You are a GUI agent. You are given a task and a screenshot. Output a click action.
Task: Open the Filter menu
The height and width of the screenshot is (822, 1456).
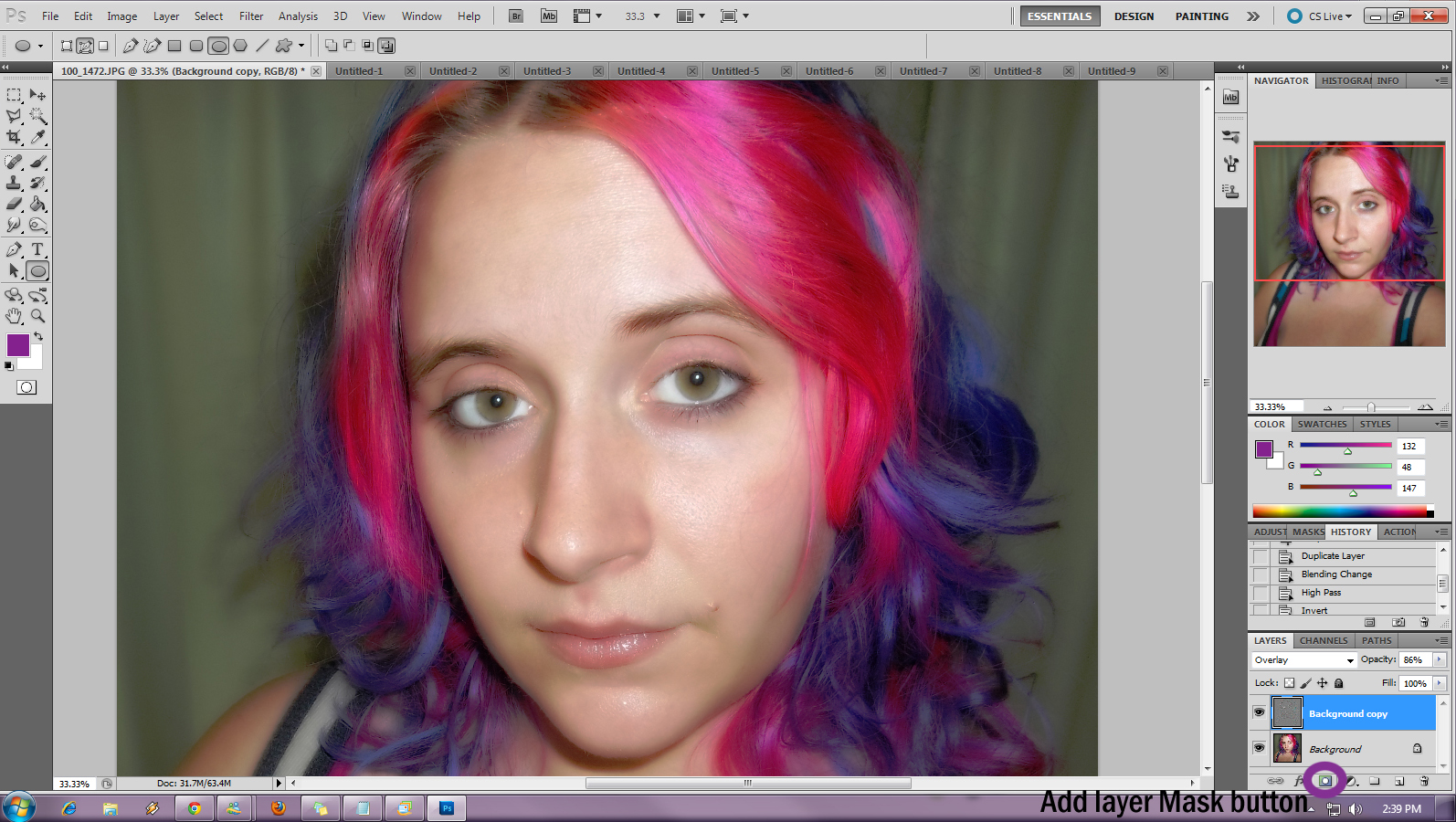pyautogui.click(x=251, y=16)
